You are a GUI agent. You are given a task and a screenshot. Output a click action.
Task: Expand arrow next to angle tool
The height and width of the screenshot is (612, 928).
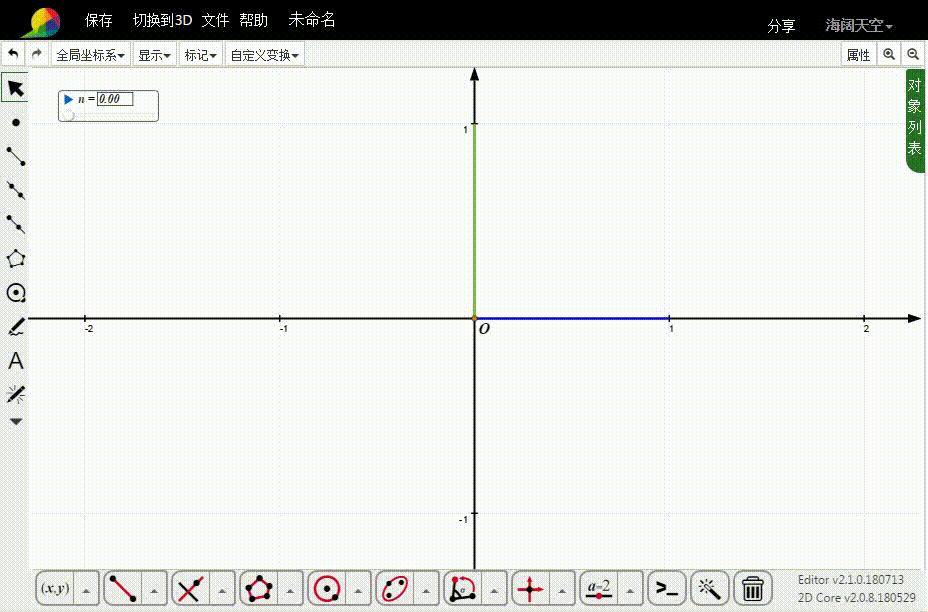pyautogui.click(x=495, y=590)
